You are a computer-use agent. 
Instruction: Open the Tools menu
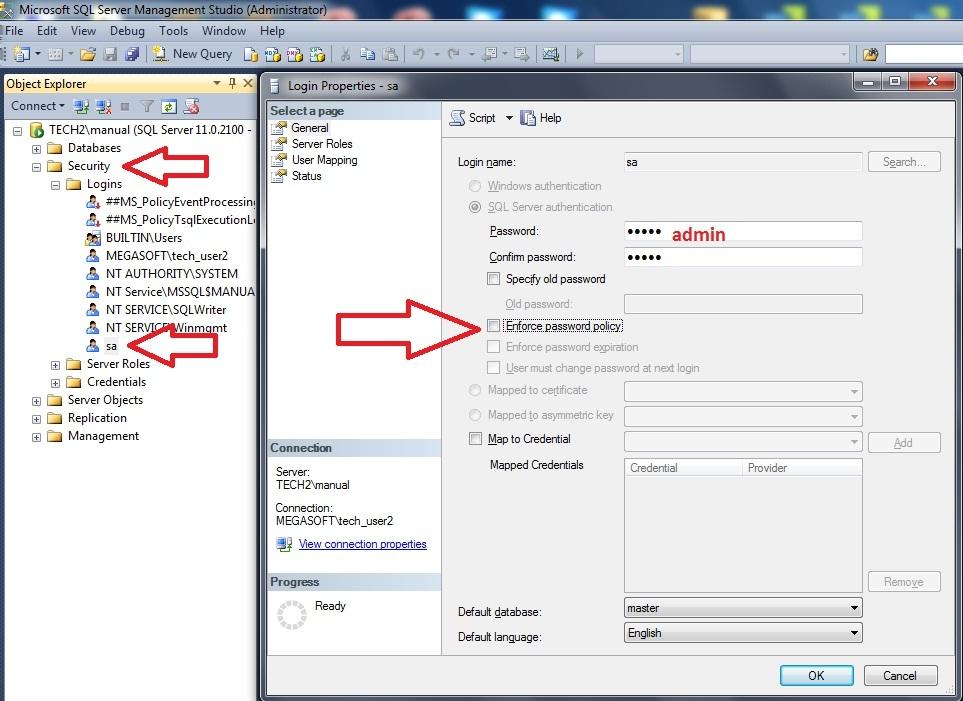click(173, 31)
